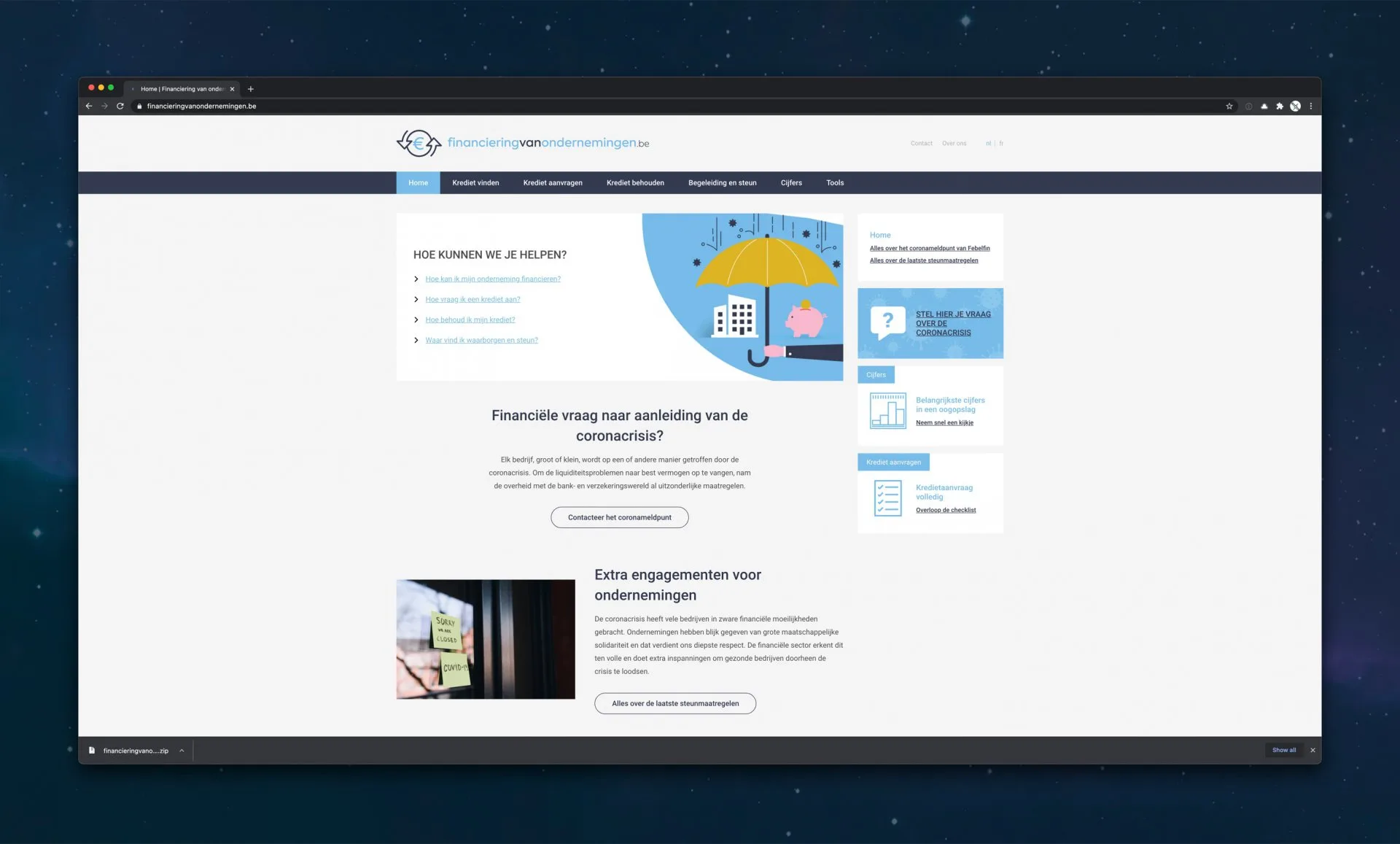This screenshot has height=844, width=1400.
Task: Open Krediet aanvragen menu item
Action: [x=553, y=183]
